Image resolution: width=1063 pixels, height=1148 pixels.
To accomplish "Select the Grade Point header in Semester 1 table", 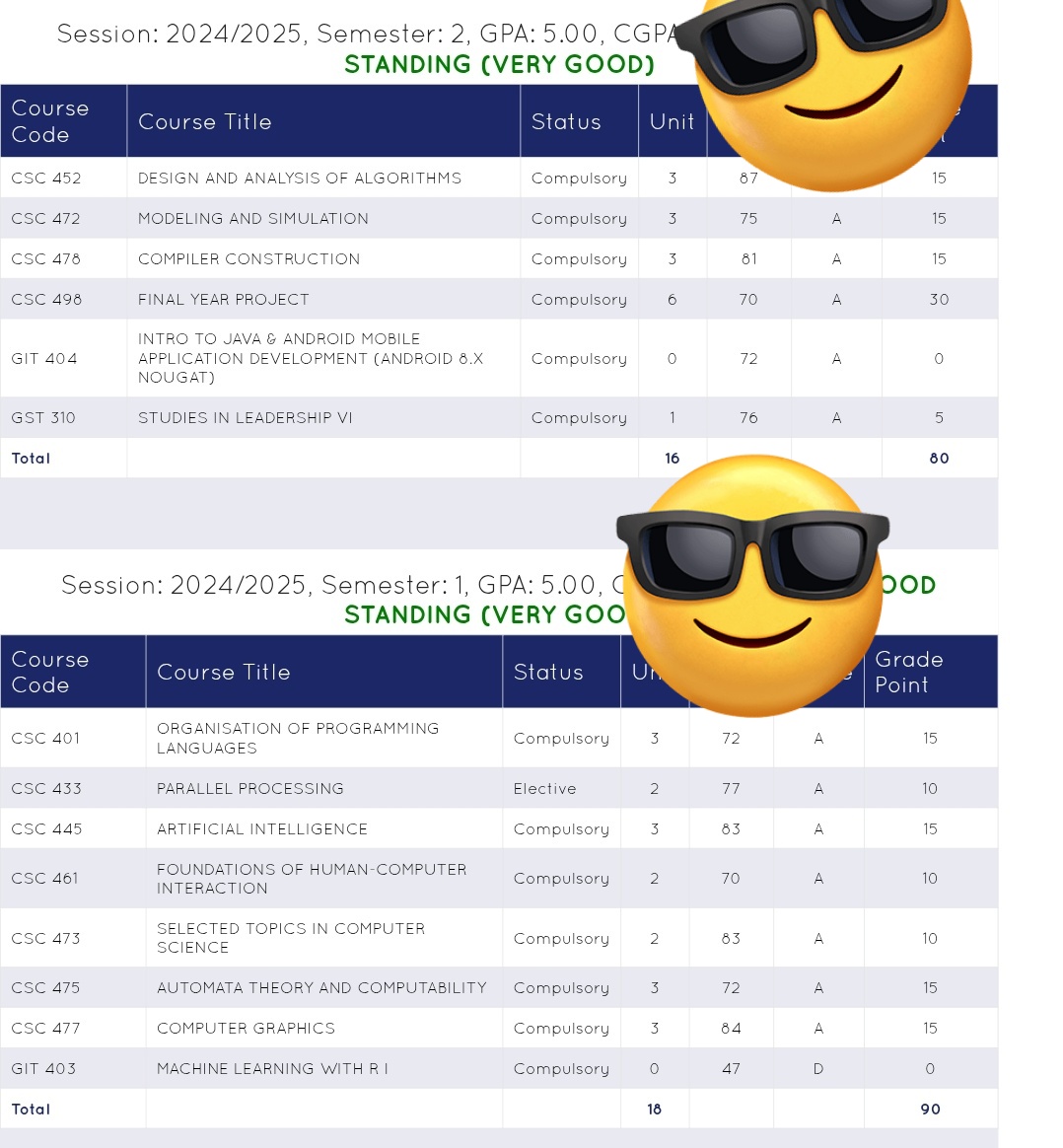I will (x=908, y=672).
